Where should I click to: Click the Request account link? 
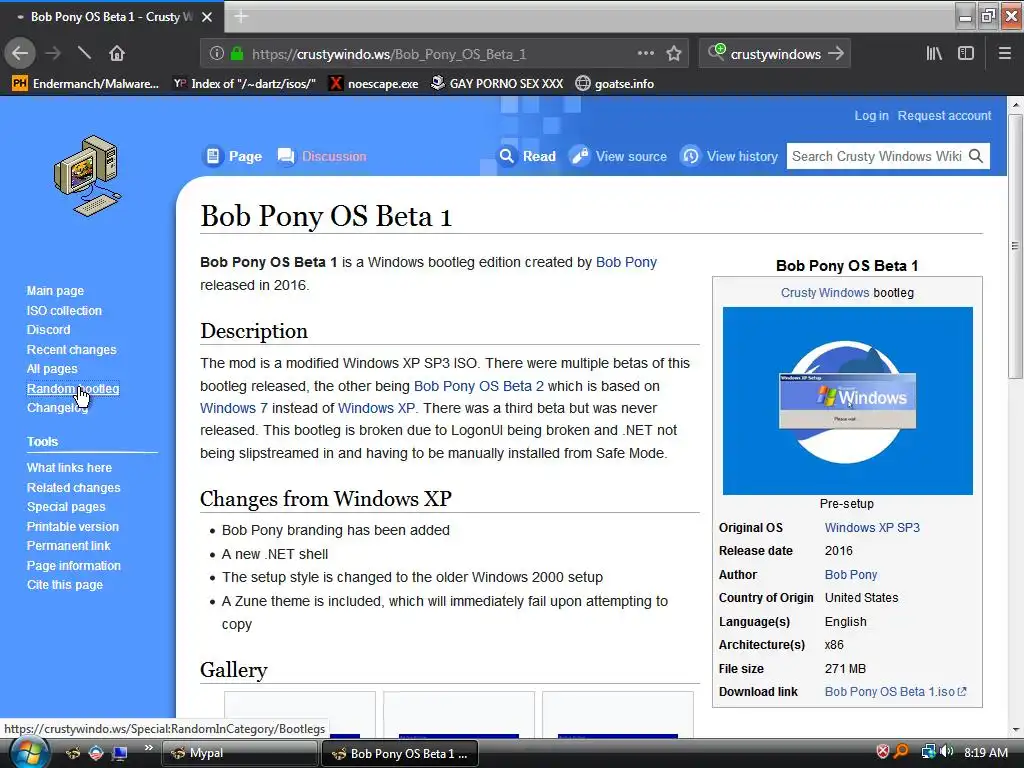[x=944, y=116]
